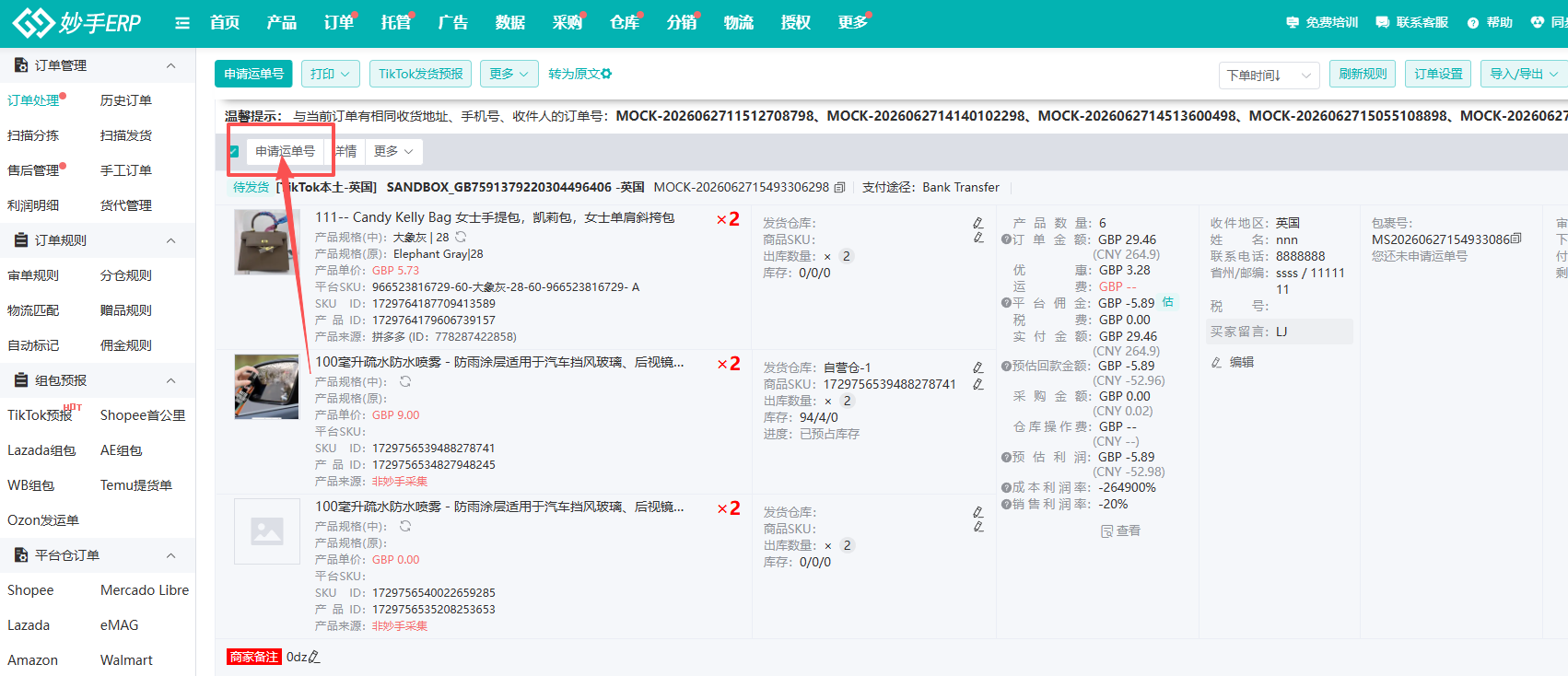Open the top toolbar 更多 dropdown
1568x676 pixels.
[x=509, y=74]
